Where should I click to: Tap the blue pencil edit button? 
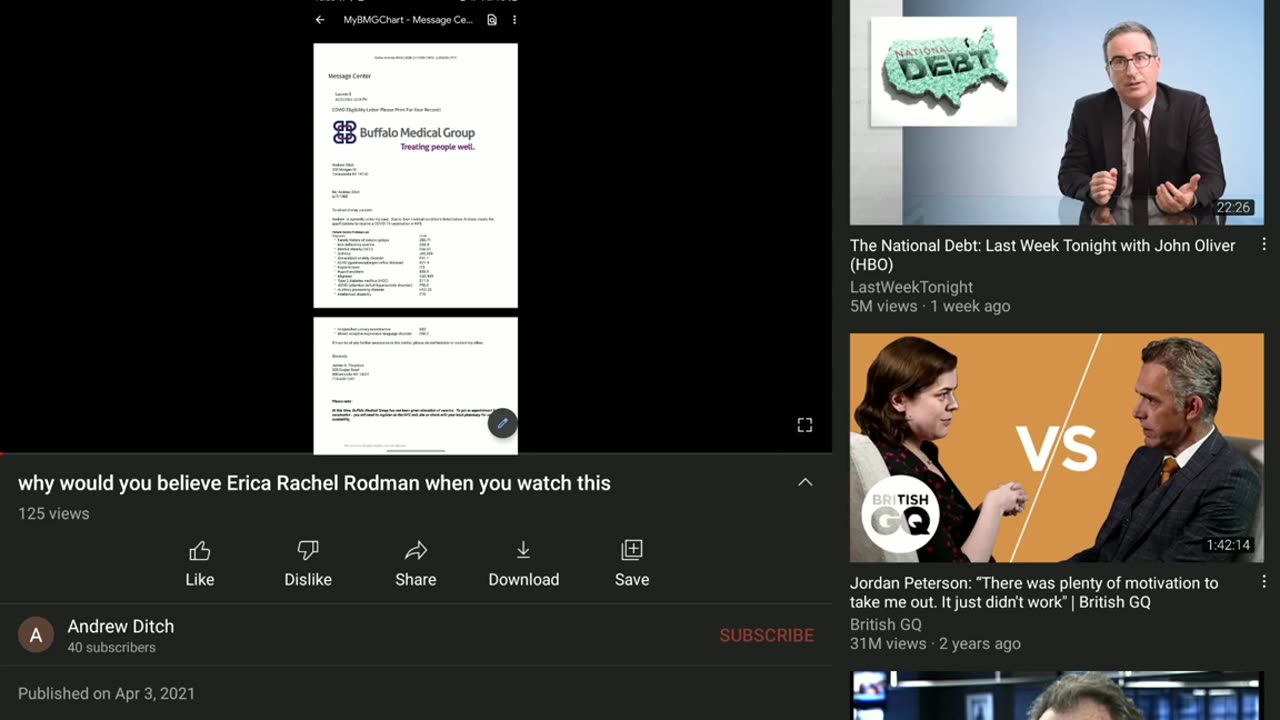coord(503,423)
